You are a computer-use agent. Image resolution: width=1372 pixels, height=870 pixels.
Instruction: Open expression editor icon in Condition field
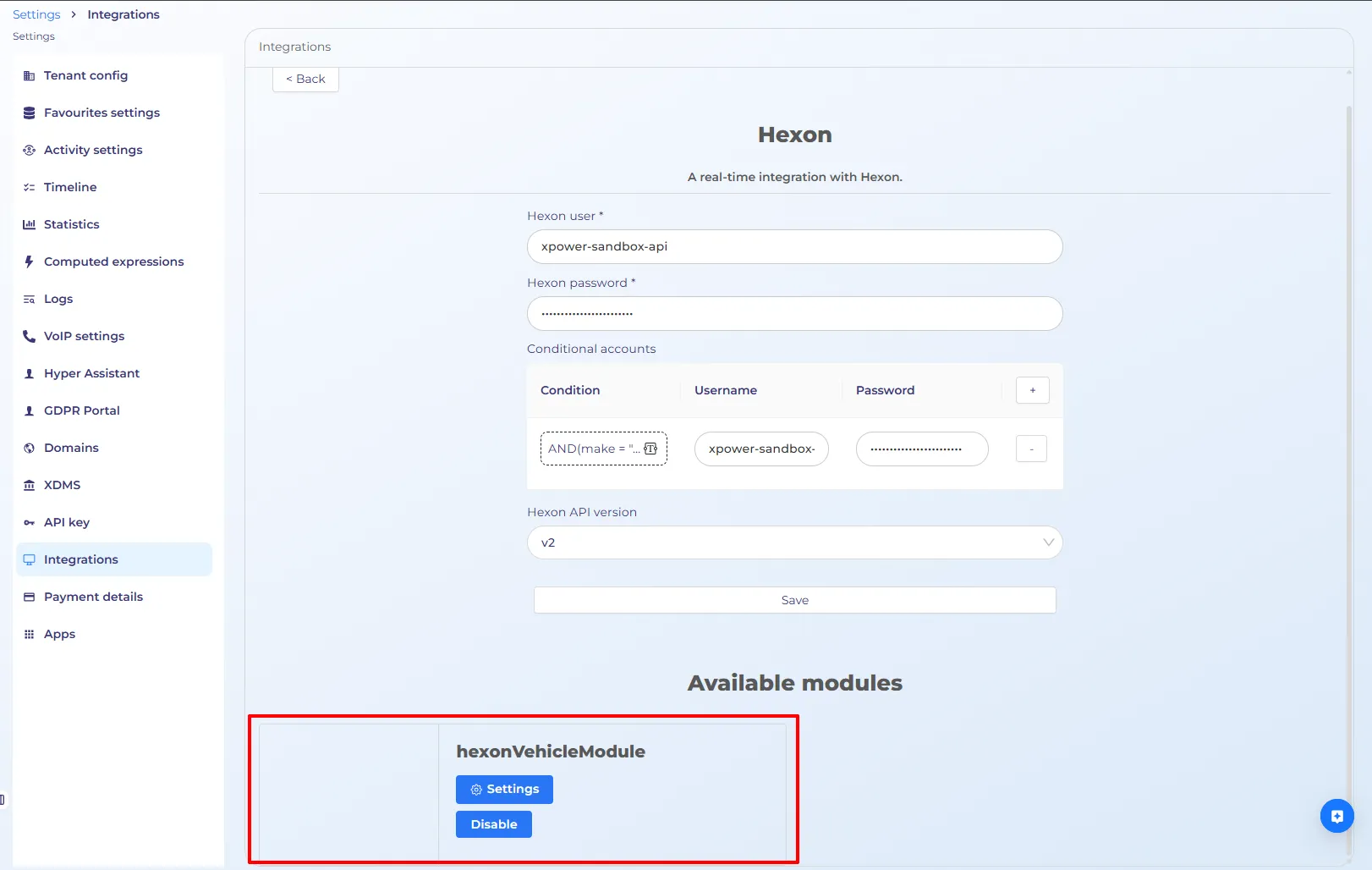pos(650,449)
